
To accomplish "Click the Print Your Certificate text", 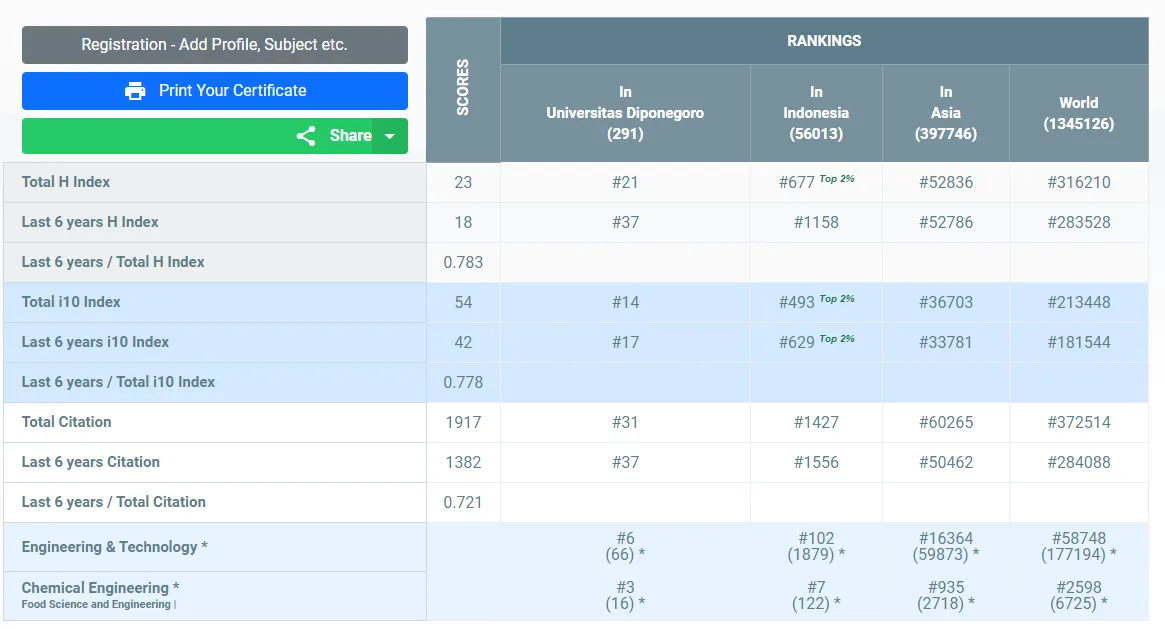I will pyautogui.click(x=232, y=91).
